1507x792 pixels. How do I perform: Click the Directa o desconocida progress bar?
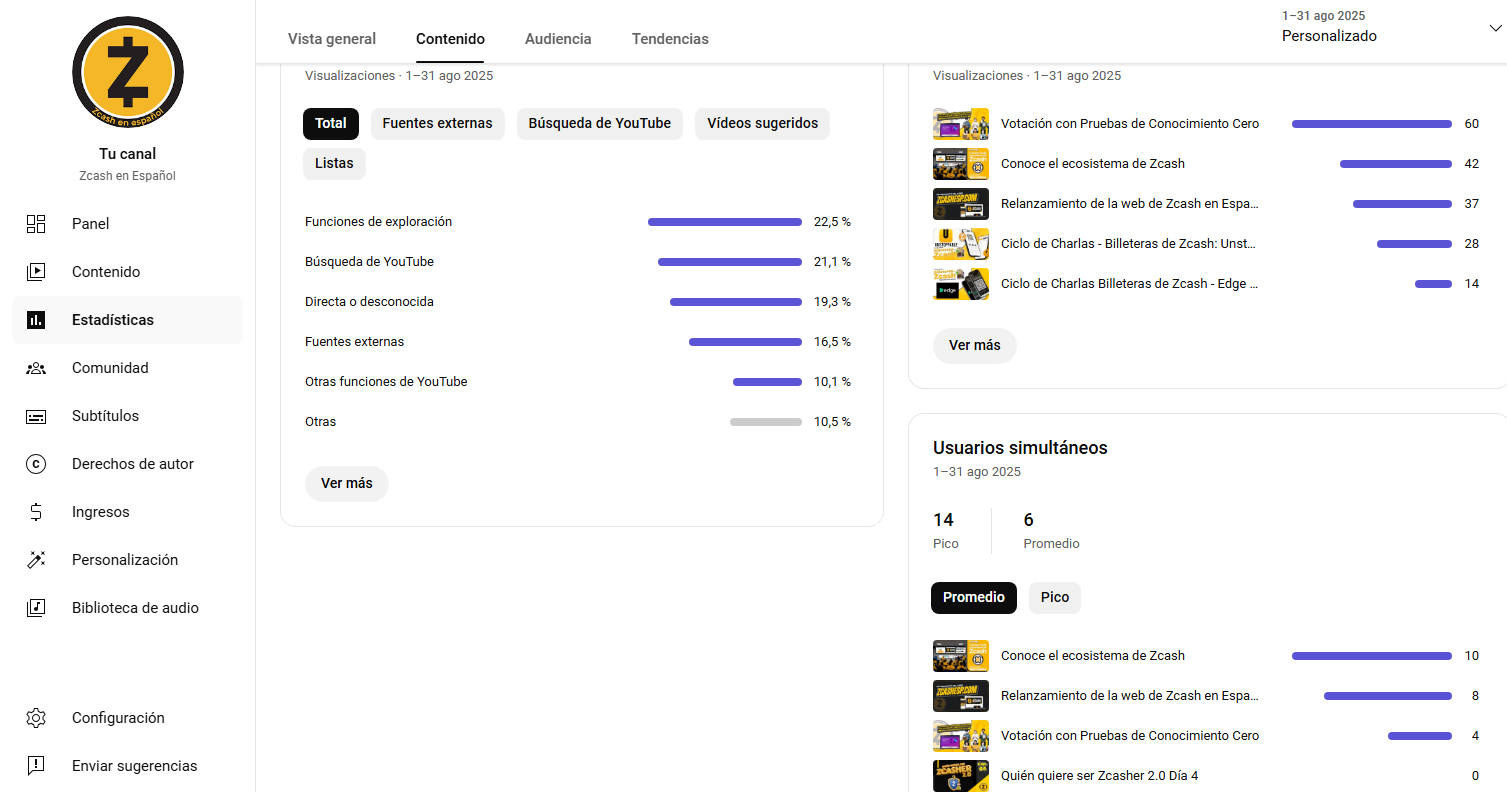point(736,302)
